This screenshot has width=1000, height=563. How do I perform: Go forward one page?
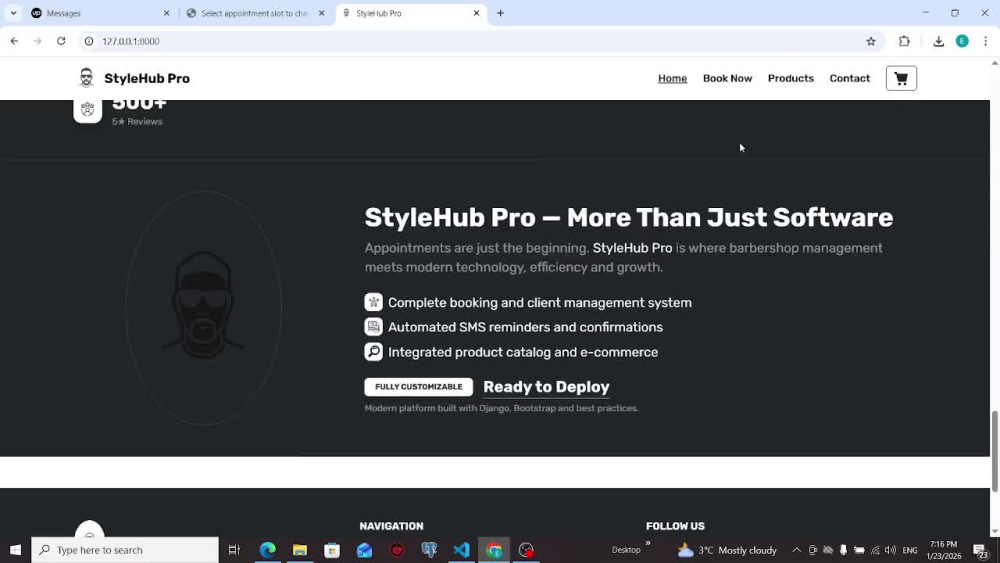point(38,41)
